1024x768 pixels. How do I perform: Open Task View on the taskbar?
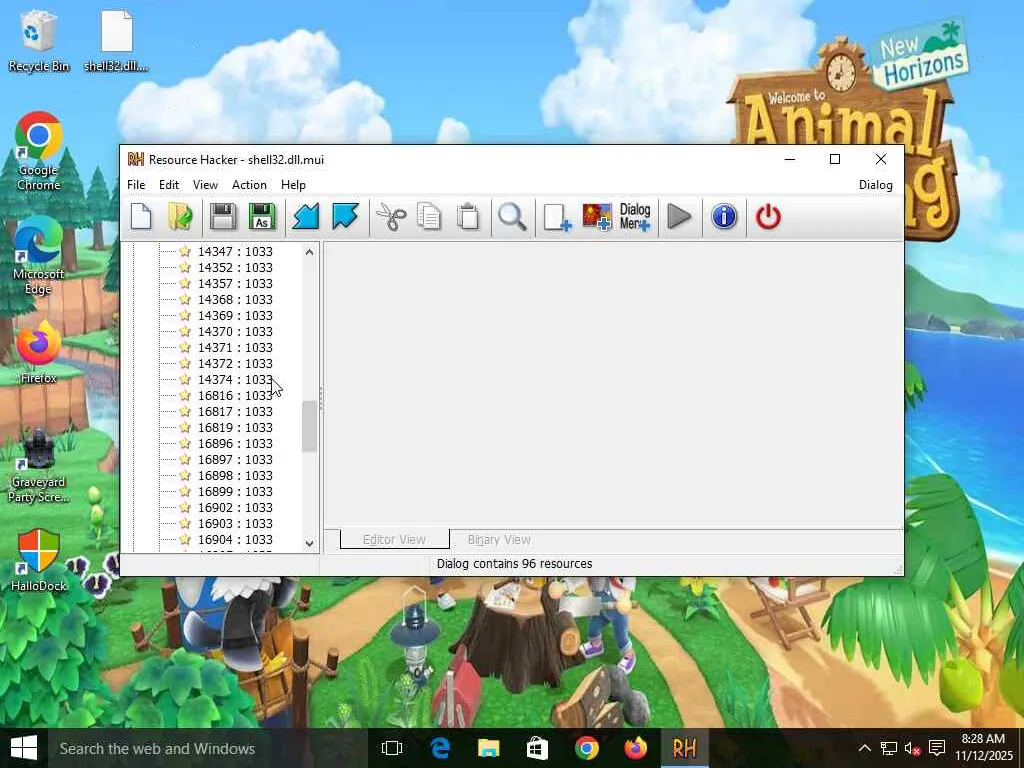pos(392,748)
